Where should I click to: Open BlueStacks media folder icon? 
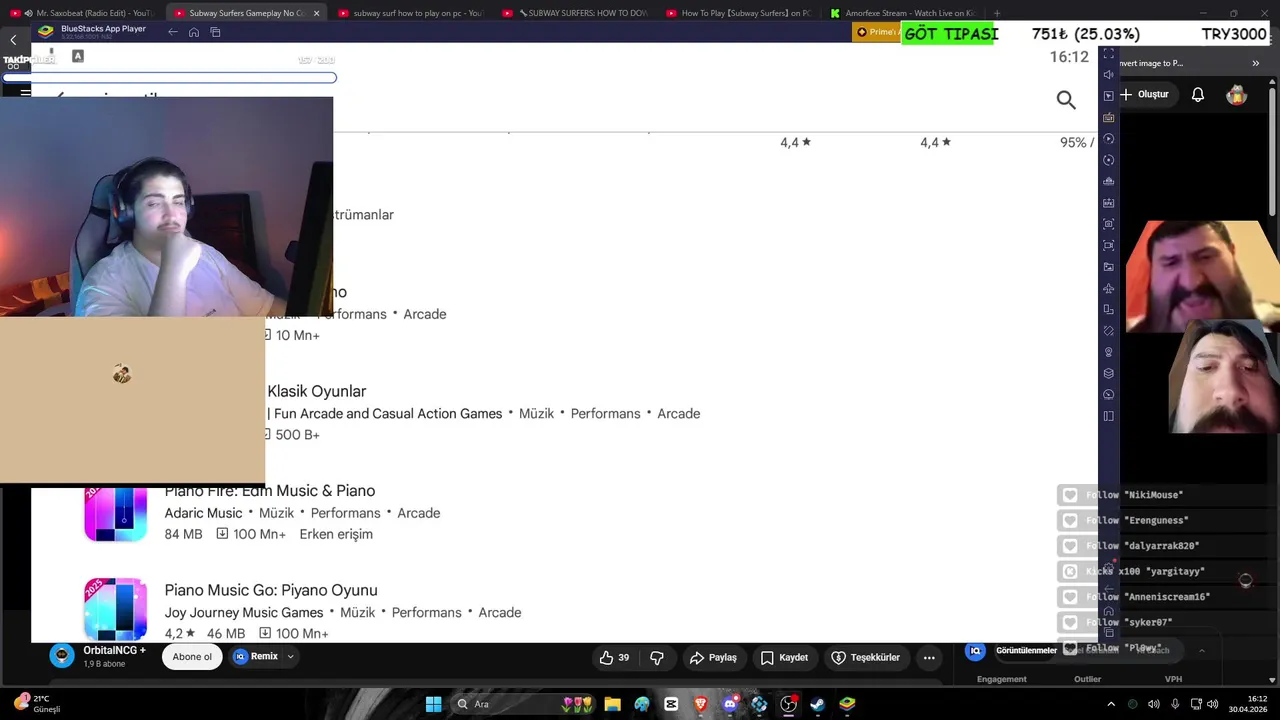tap(1108, 267)
